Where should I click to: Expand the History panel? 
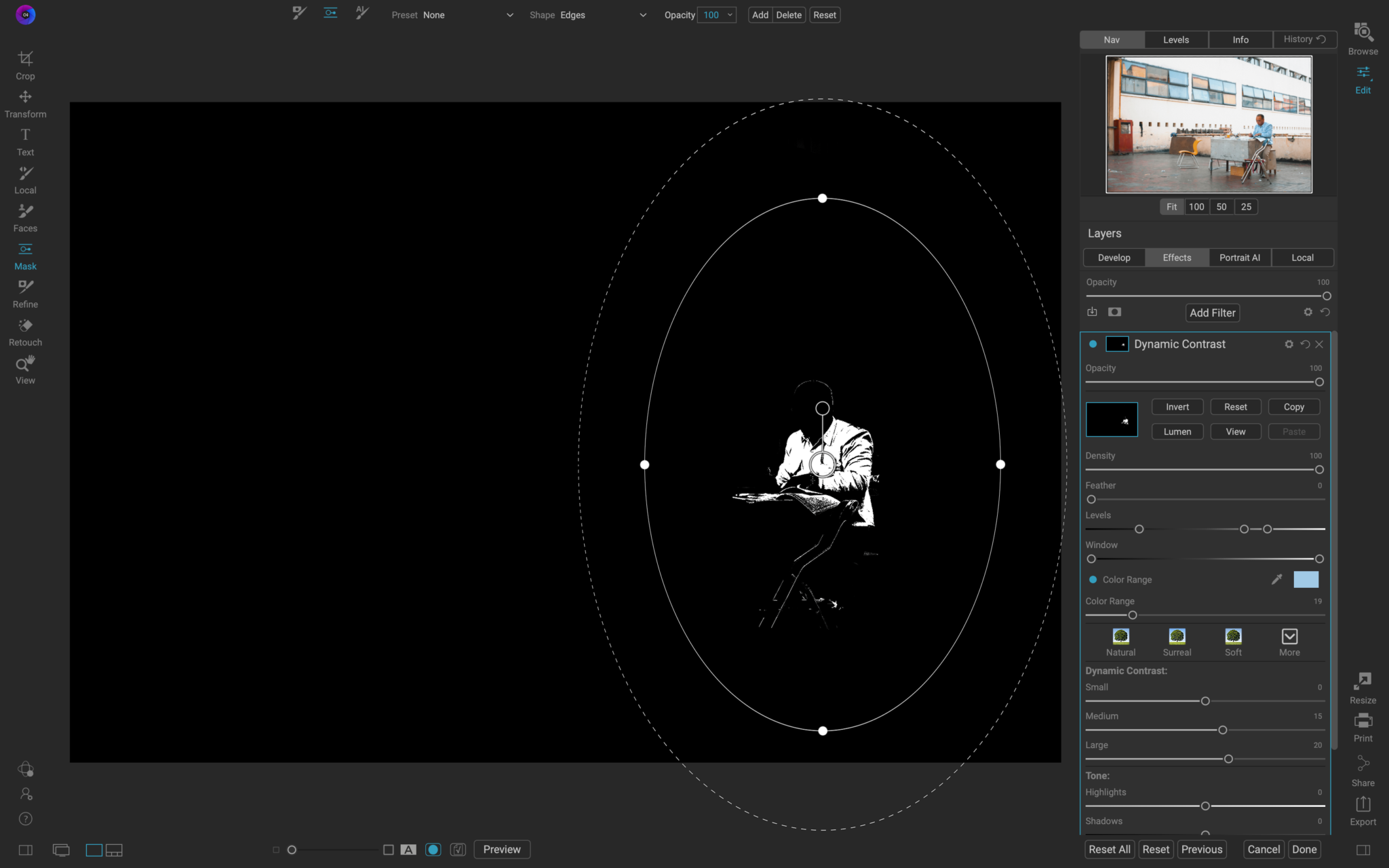pos(1303,39)
